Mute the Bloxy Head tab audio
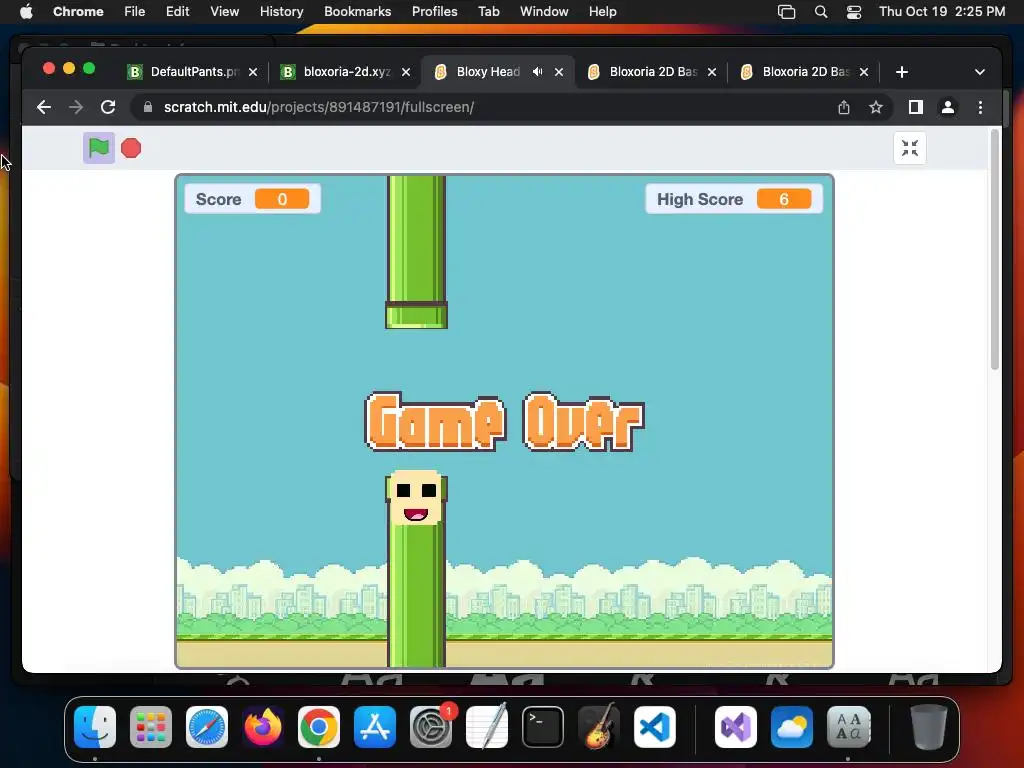Screen dimensions: 1024x768 (537, 72)
